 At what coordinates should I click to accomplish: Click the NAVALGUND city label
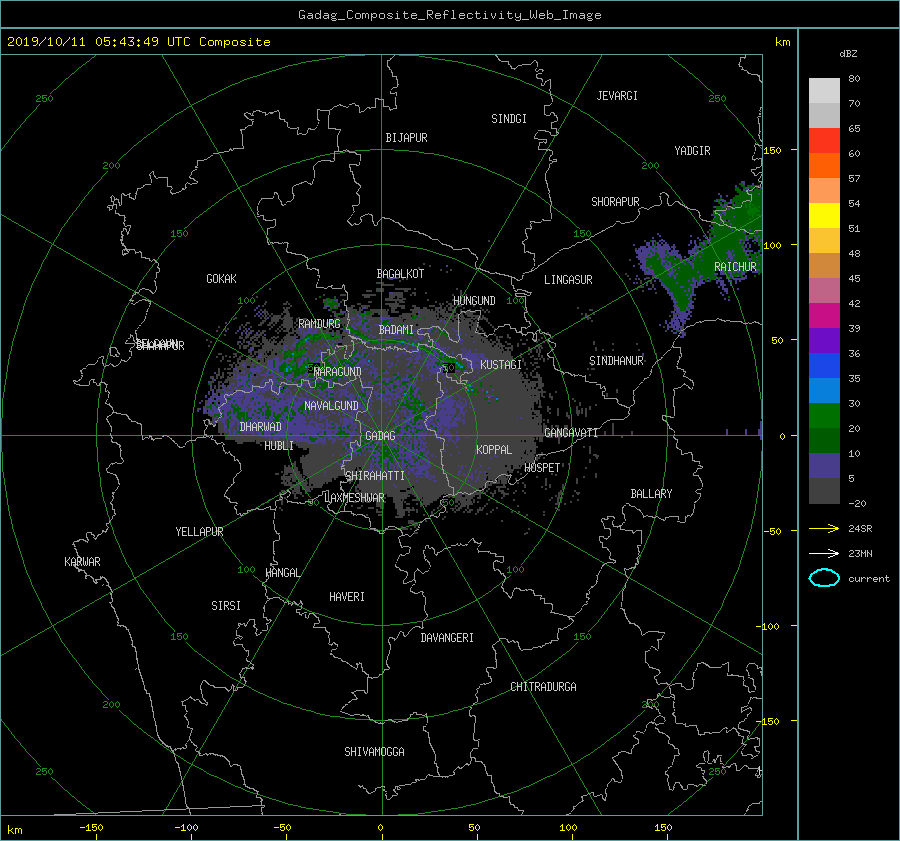coord(331,406)
